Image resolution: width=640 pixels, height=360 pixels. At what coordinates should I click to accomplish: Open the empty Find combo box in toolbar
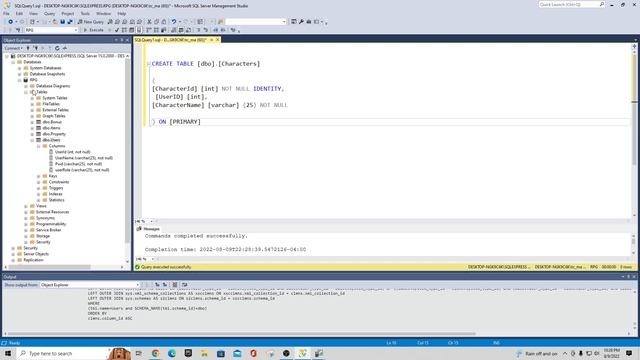pyautogui.click(x=256, y=22)
